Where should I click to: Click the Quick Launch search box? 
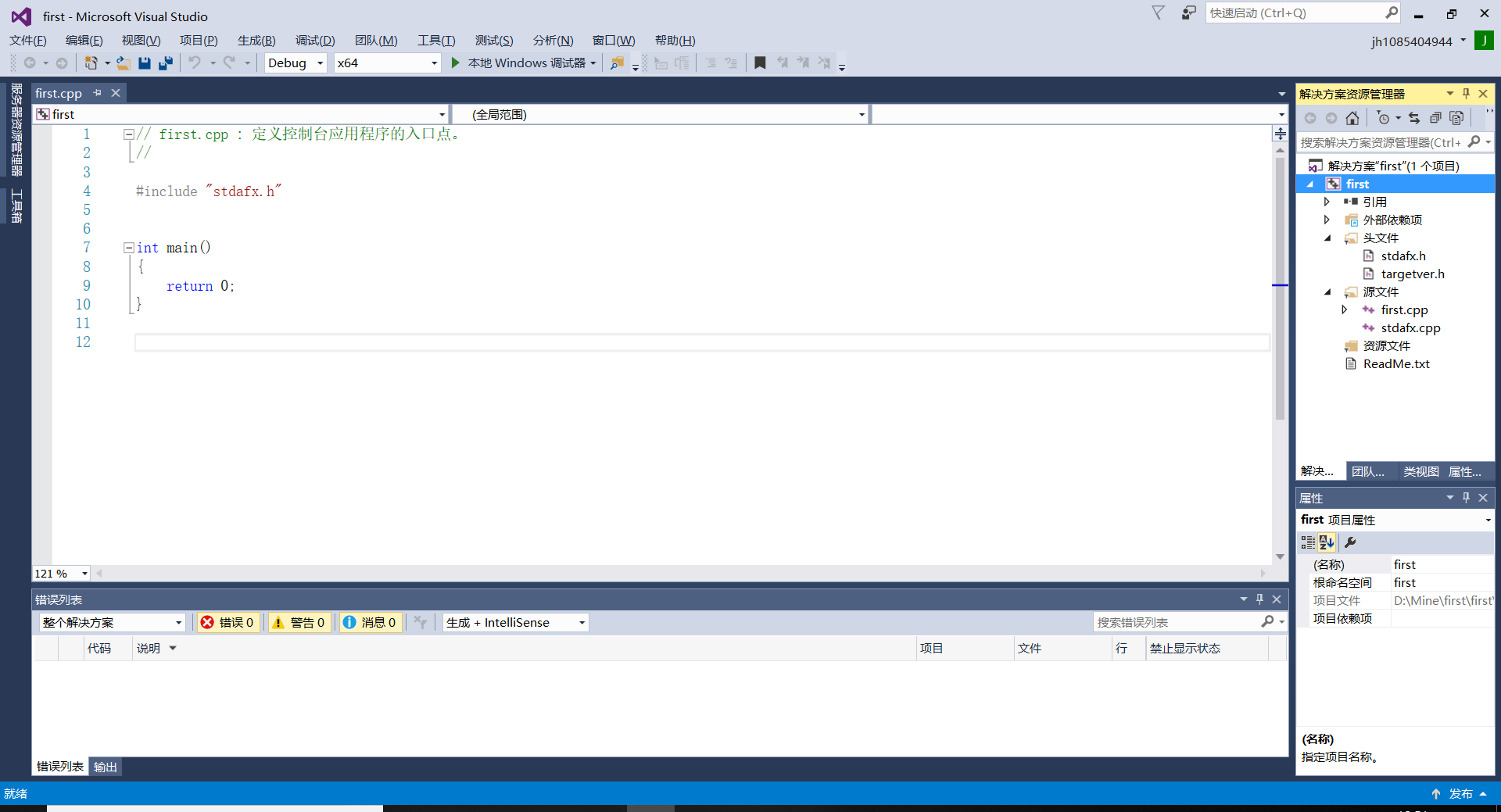pos(1294,13)
